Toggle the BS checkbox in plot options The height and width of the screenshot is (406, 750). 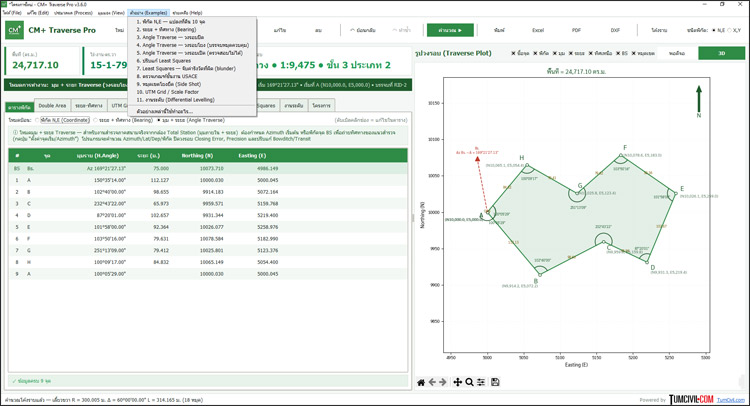click(x=622, y=53)
